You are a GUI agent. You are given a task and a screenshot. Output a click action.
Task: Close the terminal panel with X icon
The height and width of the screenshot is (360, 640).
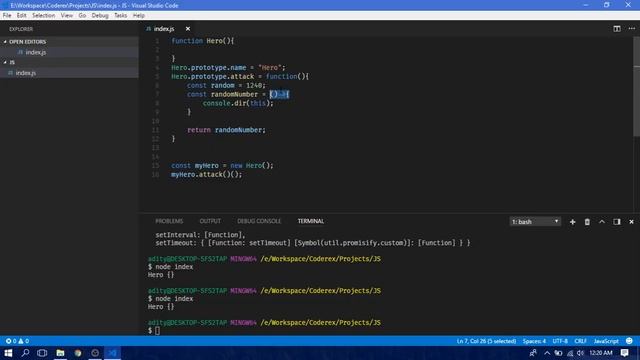coord(631,222)
